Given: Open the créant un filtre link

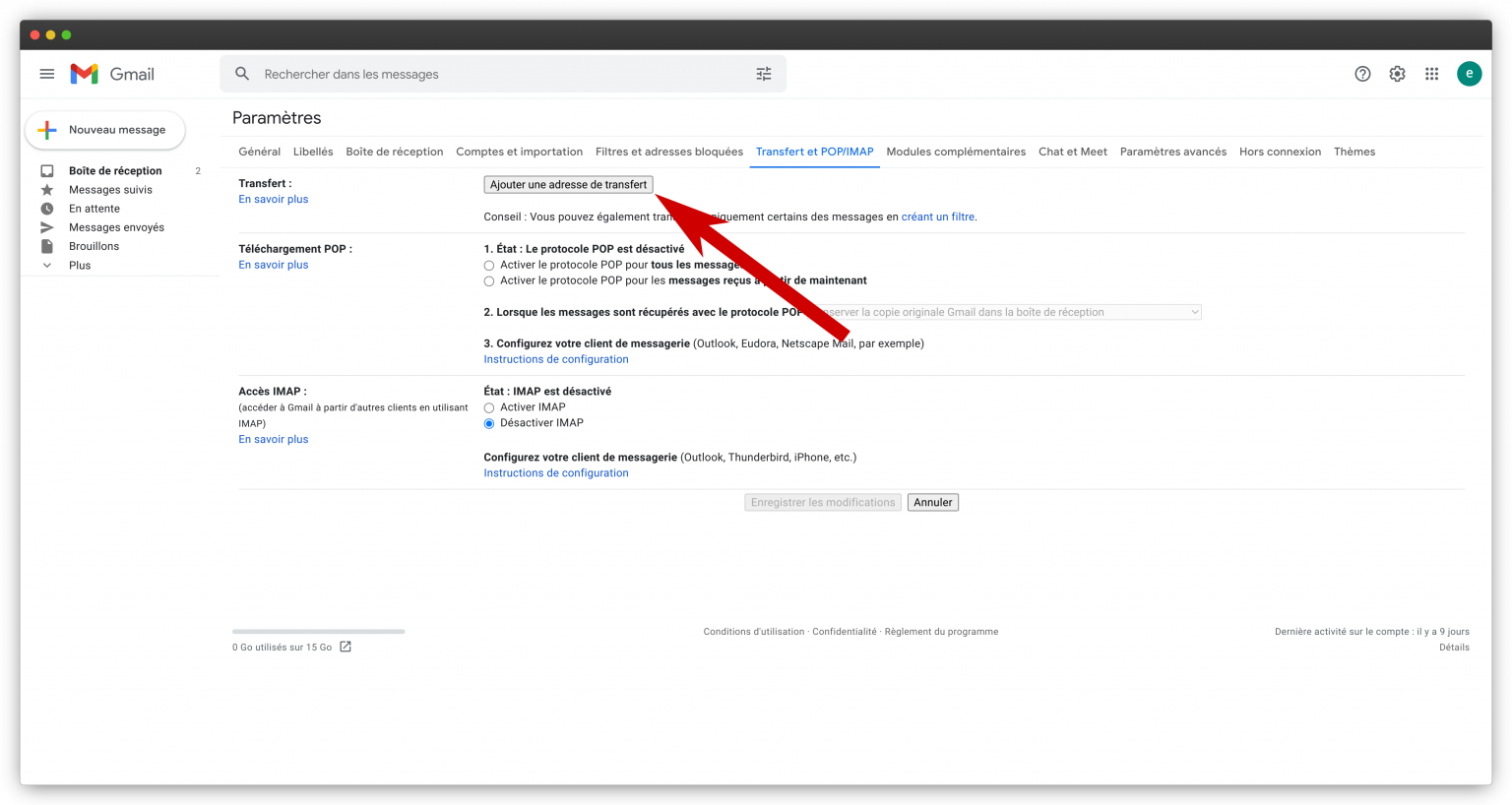Looking at the screenshot, I should pos(935,216).
